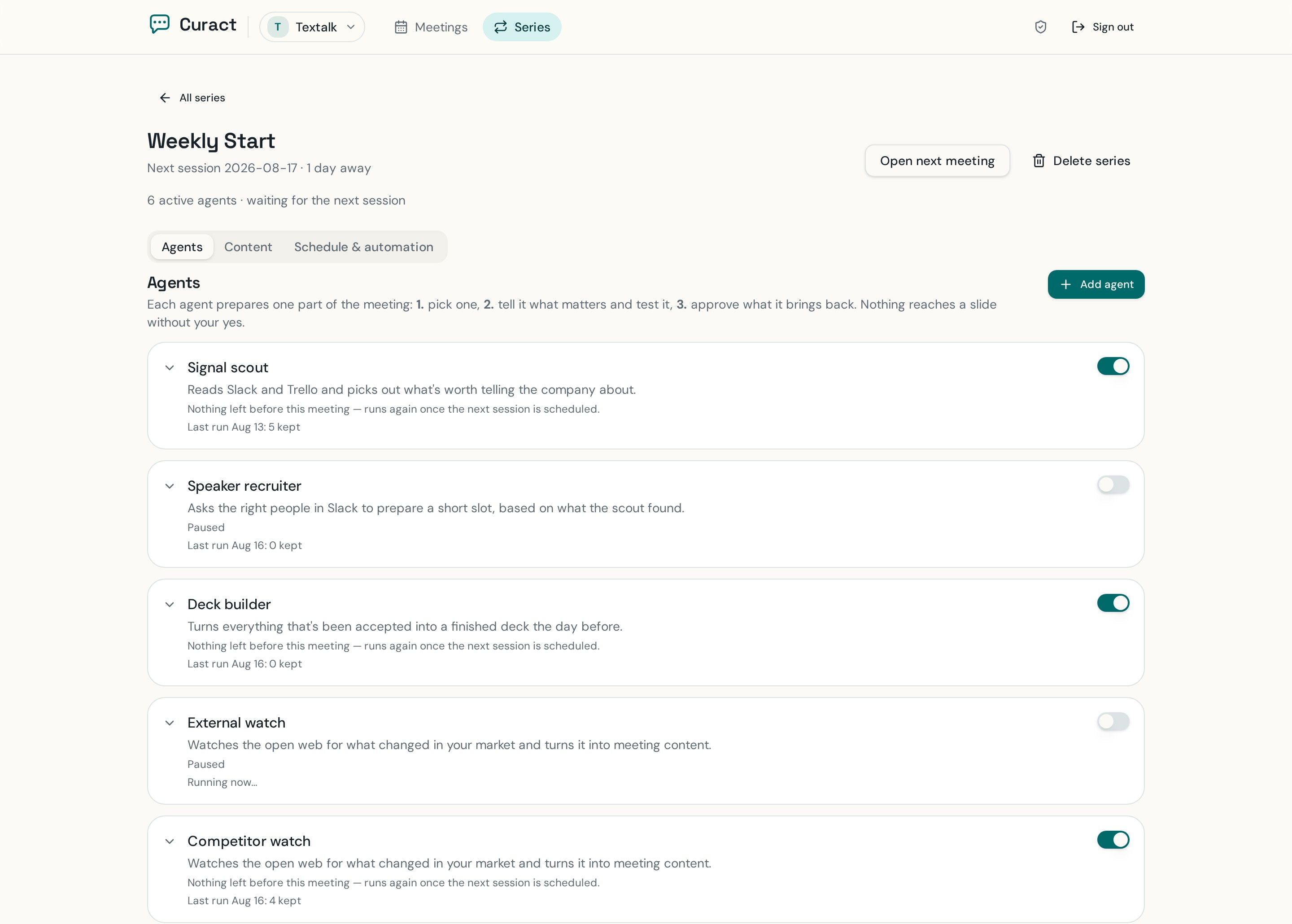Enable the Speaker recruiter agent toggle
The width and height of the screenshot is (1292, 924).
click(1113, 484)
